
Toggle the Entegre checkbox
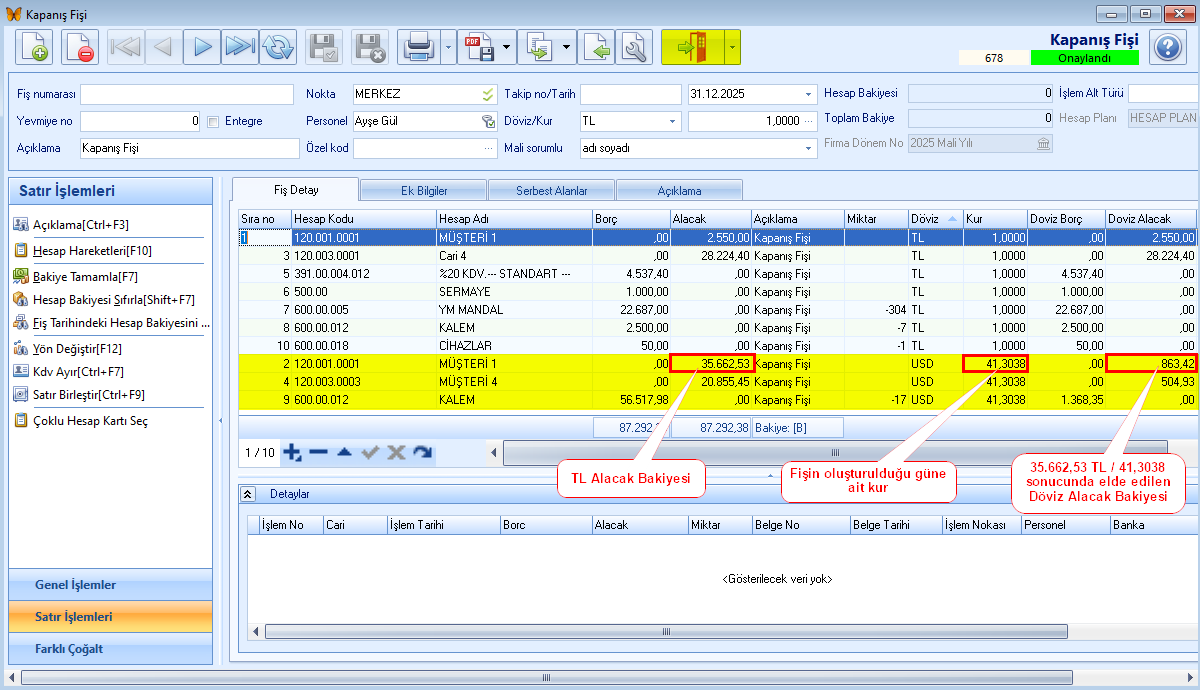click(213, 122)
